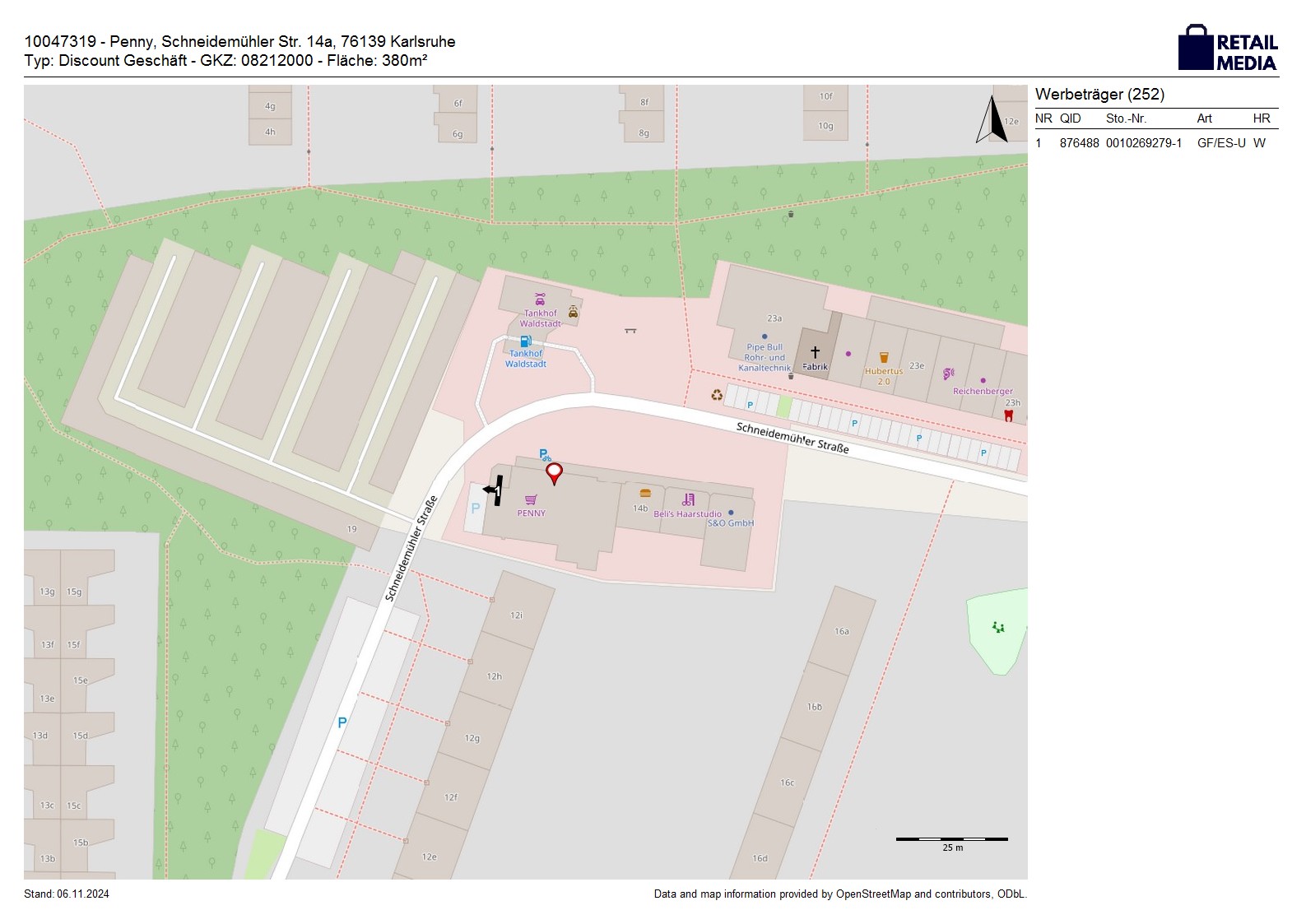Click the red tooth dentist icon
The height and width of the screenshot is (924, 1306).
pos(1008,416)
